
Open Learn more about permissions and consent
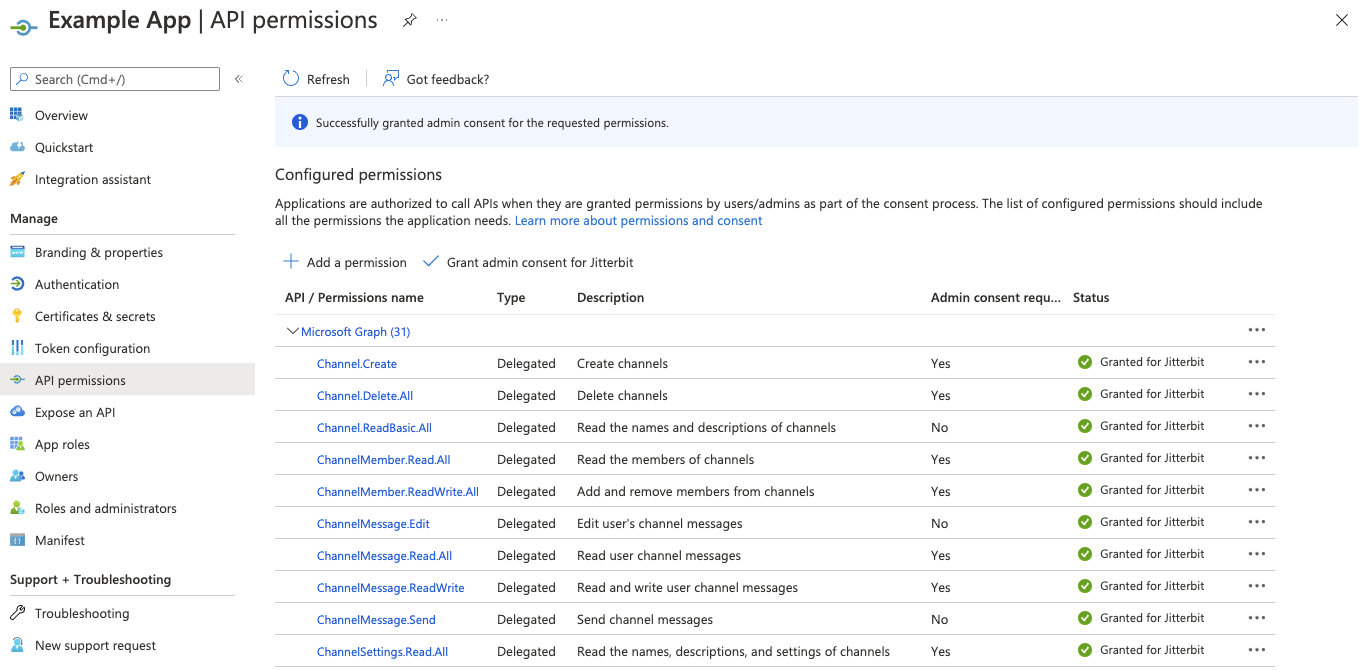638,220
